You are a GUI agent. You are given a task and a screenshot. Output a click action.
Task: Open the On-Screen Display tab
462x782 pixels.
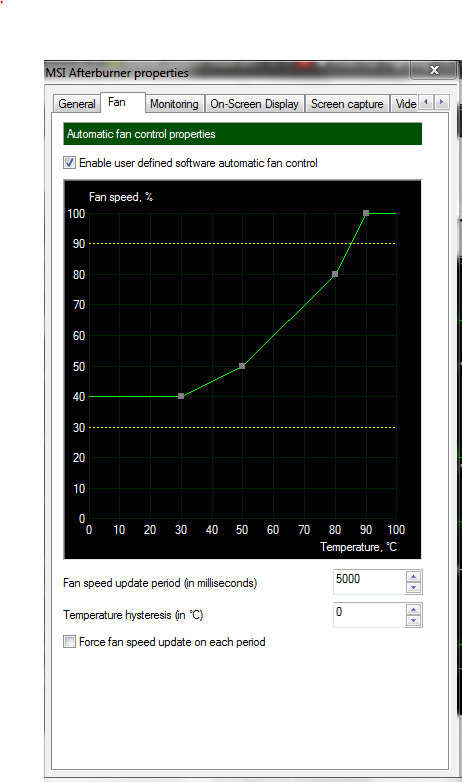pos(254,104)
